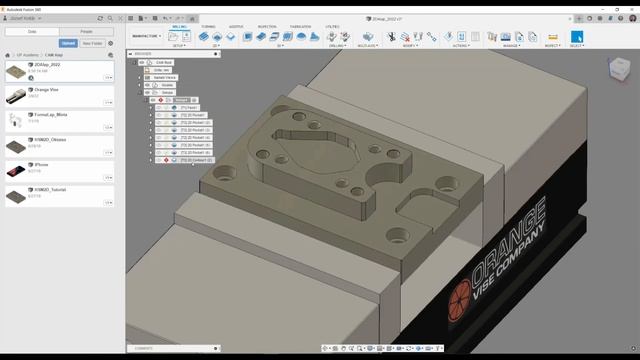
Task: Expand the Actions menu dropdown
Action: click(461, 46)
